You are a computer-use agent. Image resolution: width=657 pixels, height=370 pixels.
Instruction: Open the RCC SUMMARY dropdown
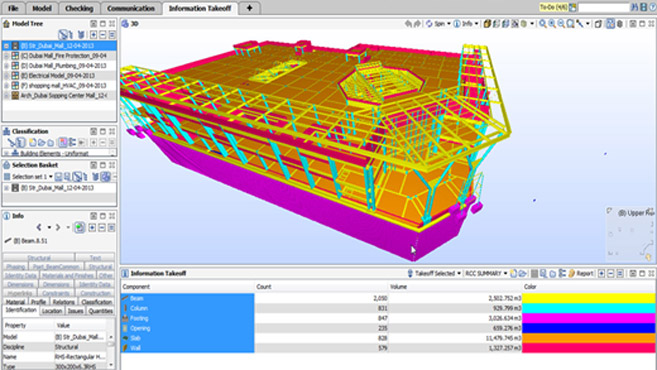(x=486, y=274)
